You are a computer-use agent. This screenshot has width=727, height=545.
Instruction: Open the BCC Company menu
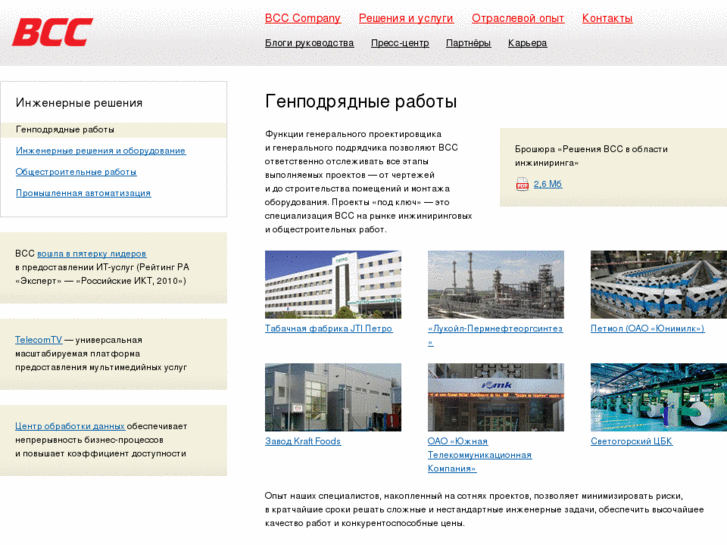303,19
